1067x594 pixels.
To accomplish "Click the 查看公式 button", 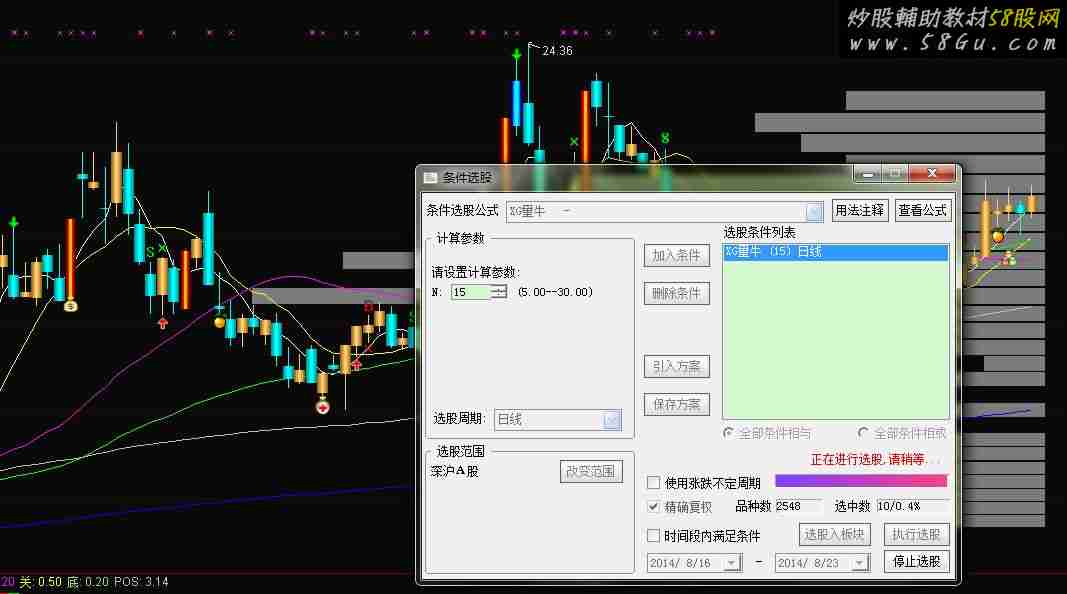I will click(x=922, y=210).
